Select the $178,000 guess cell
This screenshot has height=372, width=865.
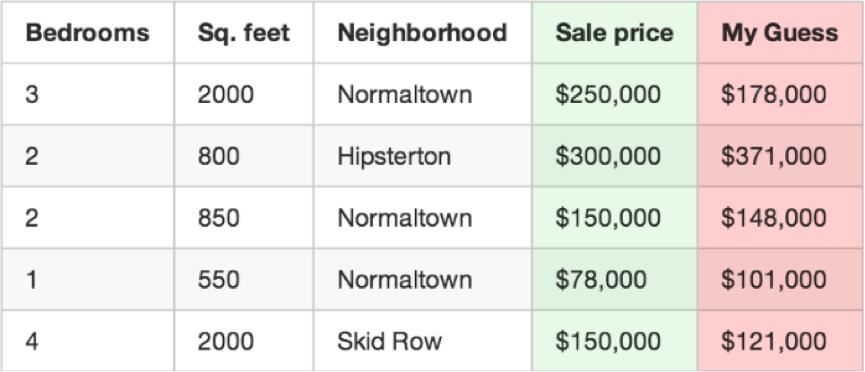(780, 94)
